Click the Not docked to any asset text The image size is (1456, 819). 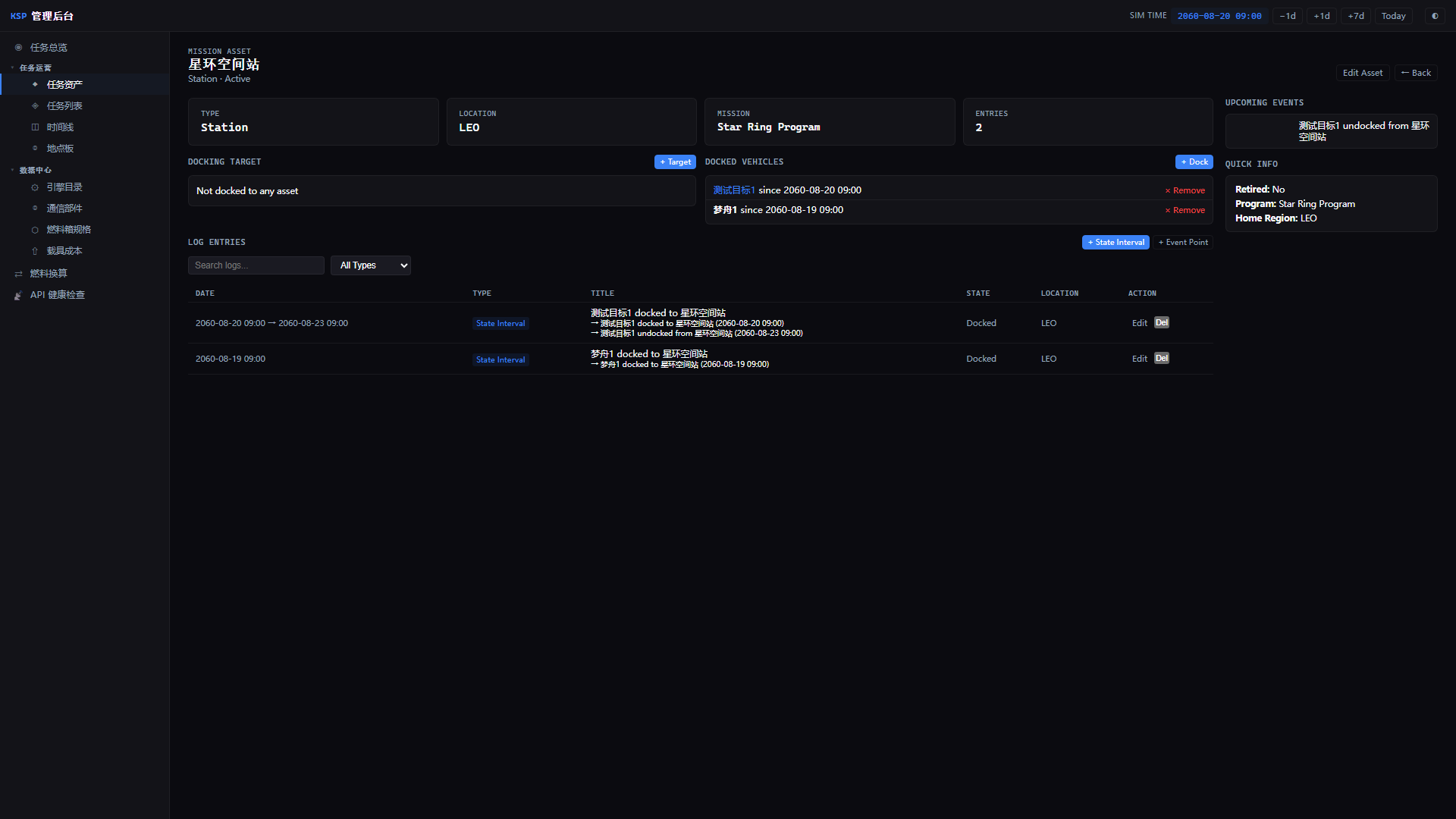[x=247, y=191]
